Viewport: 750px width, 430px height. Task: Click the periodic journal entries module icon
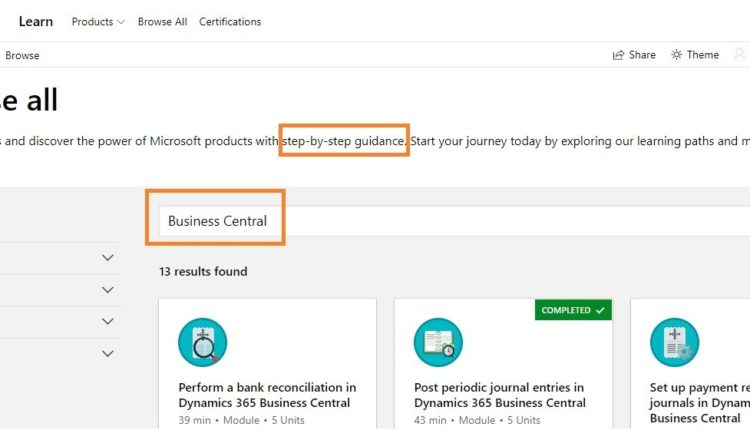(x=438, y=343)
